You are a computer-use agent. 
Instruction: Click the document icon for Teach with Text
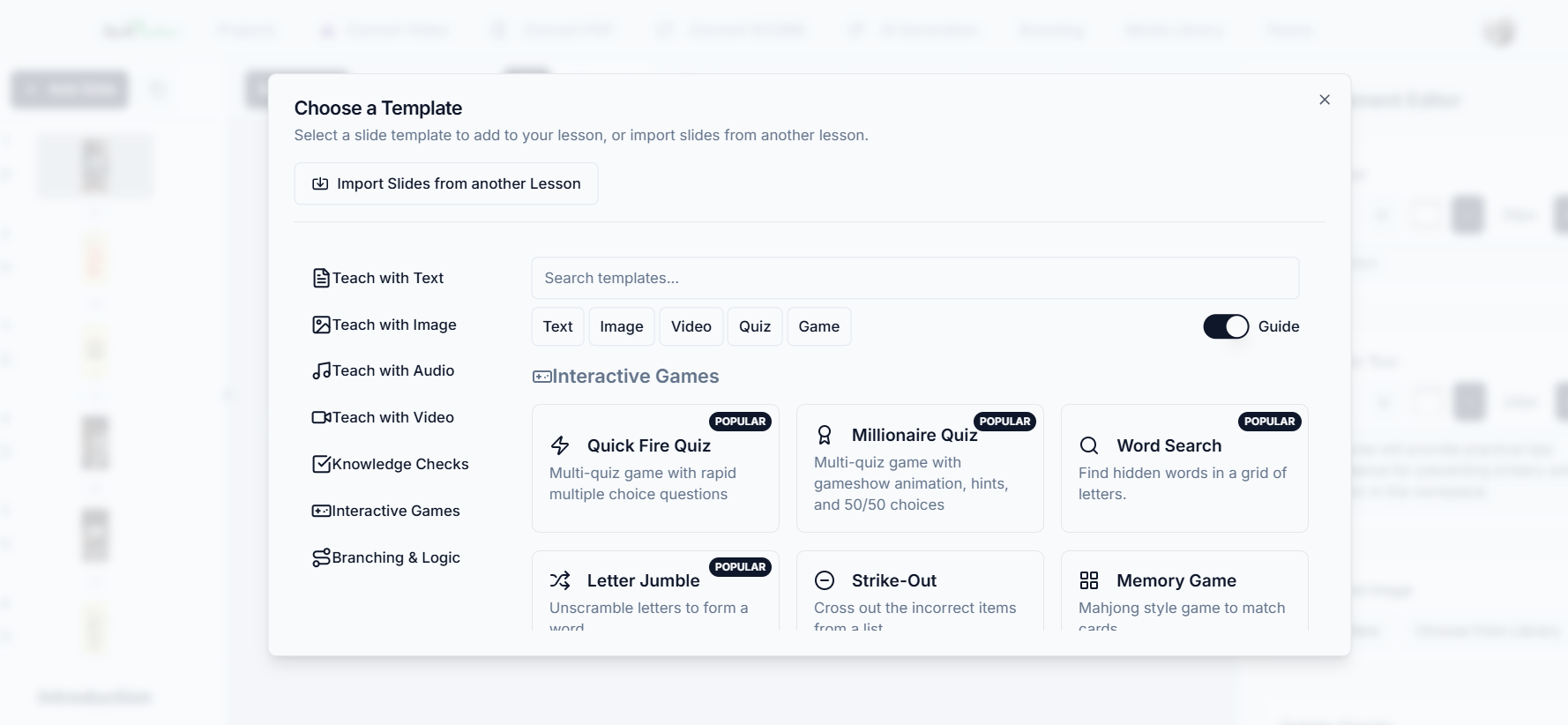(x=321, y=278)
